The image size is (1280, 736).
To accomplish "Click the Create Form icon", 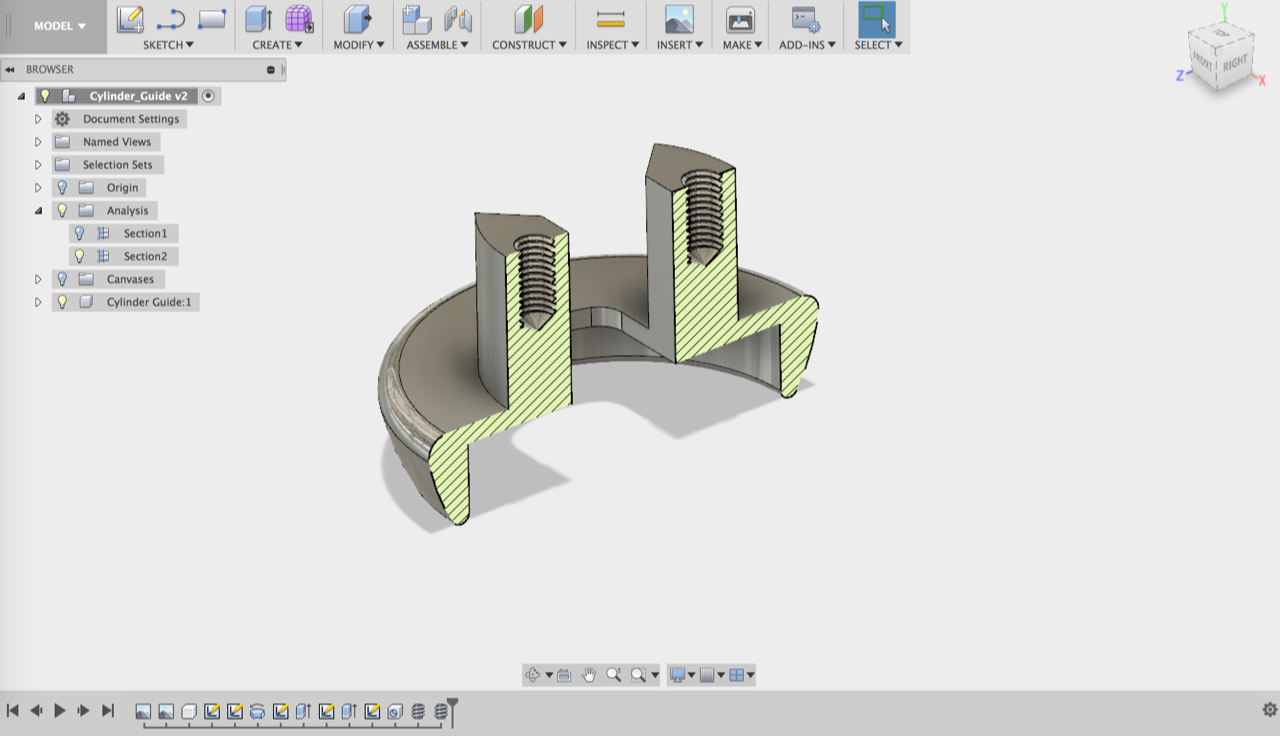I will 299,19.
